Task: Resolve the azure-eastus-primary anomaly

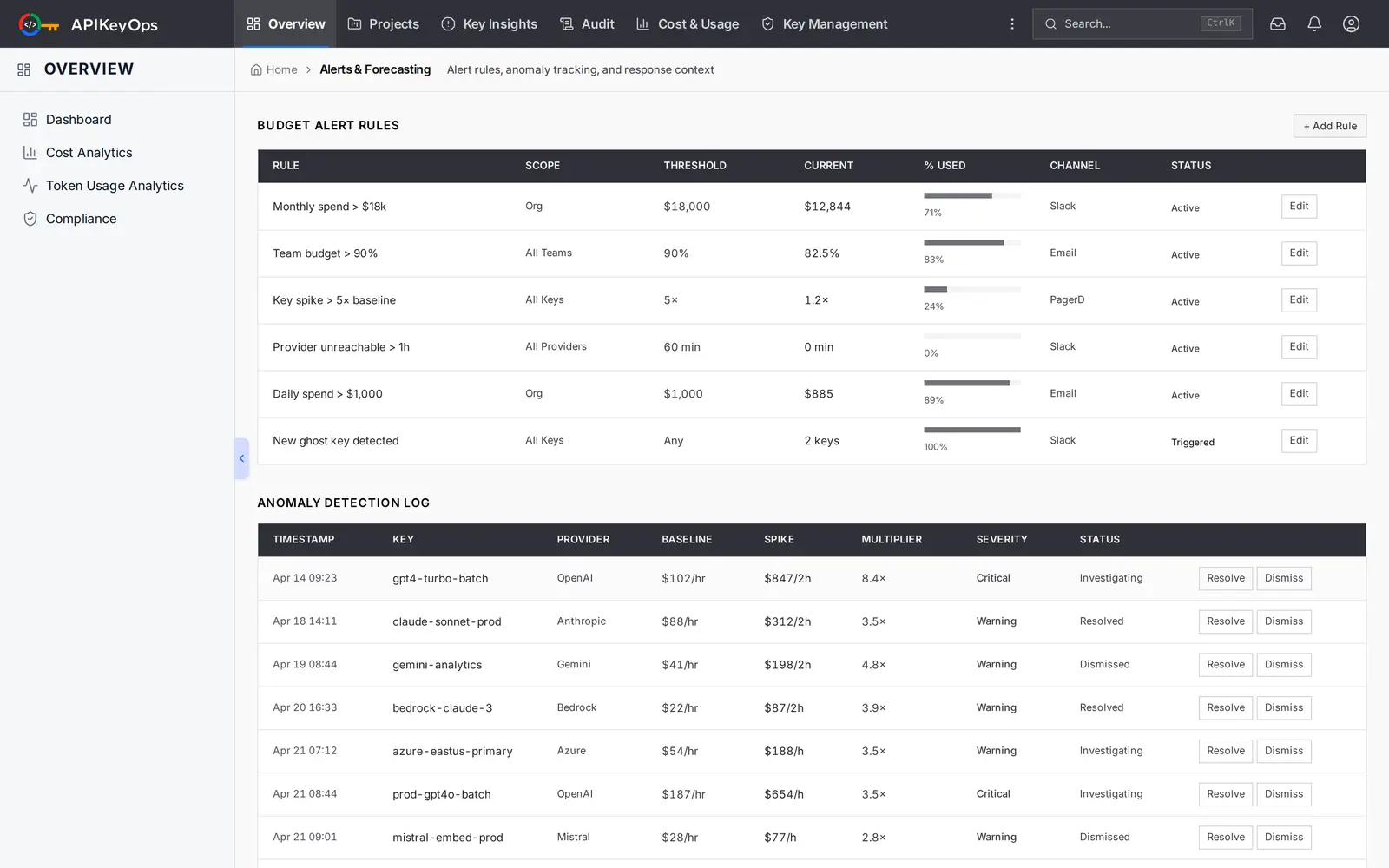Action: 1226,752
